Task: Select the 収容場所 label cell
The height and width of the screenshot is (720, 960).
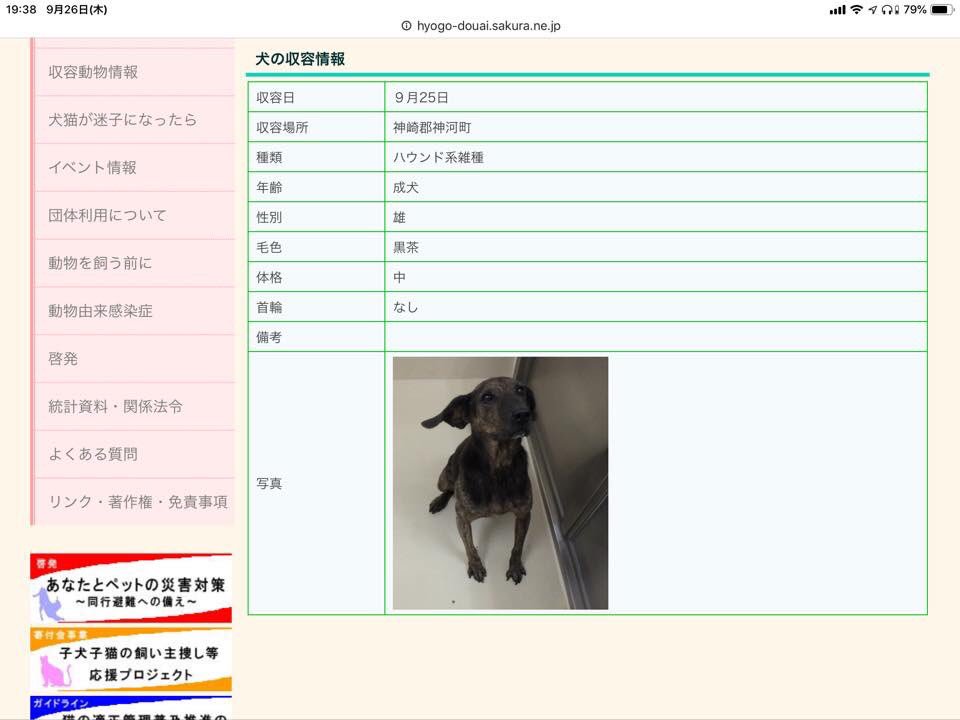Action: [x=316, y=127]
